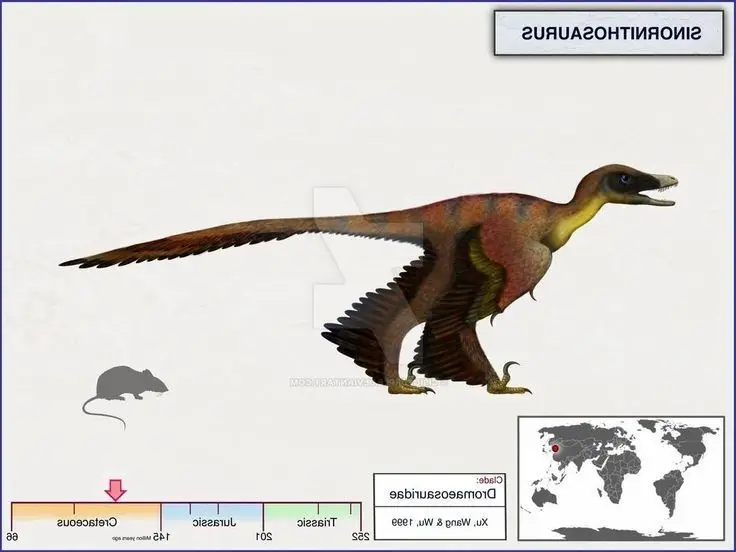
Task: Click the 252 label on timeline
Action: [358, 537]
